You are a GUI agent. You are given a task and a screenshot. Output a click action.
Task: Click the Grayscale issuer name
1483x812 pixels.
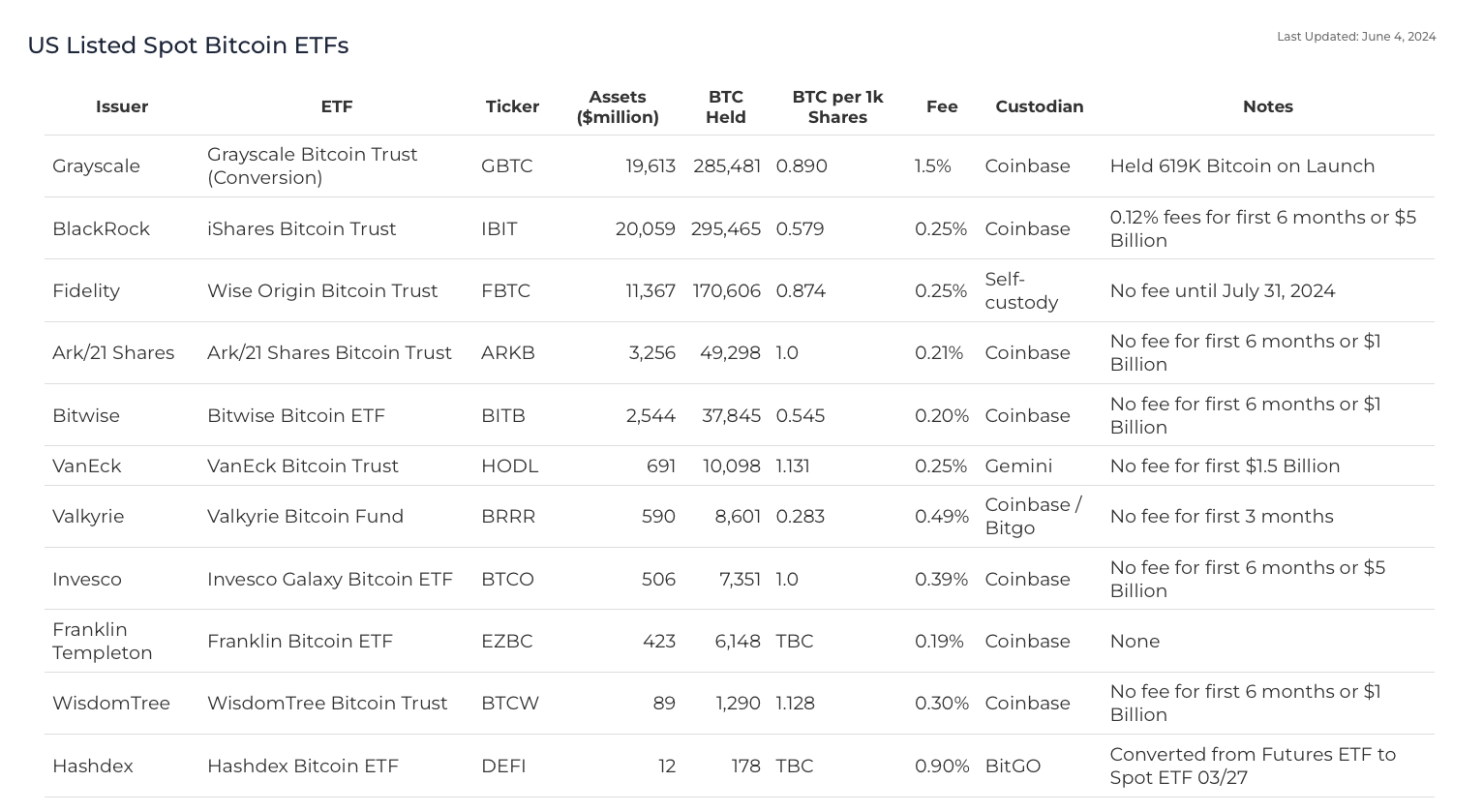[x=96, y=165]
